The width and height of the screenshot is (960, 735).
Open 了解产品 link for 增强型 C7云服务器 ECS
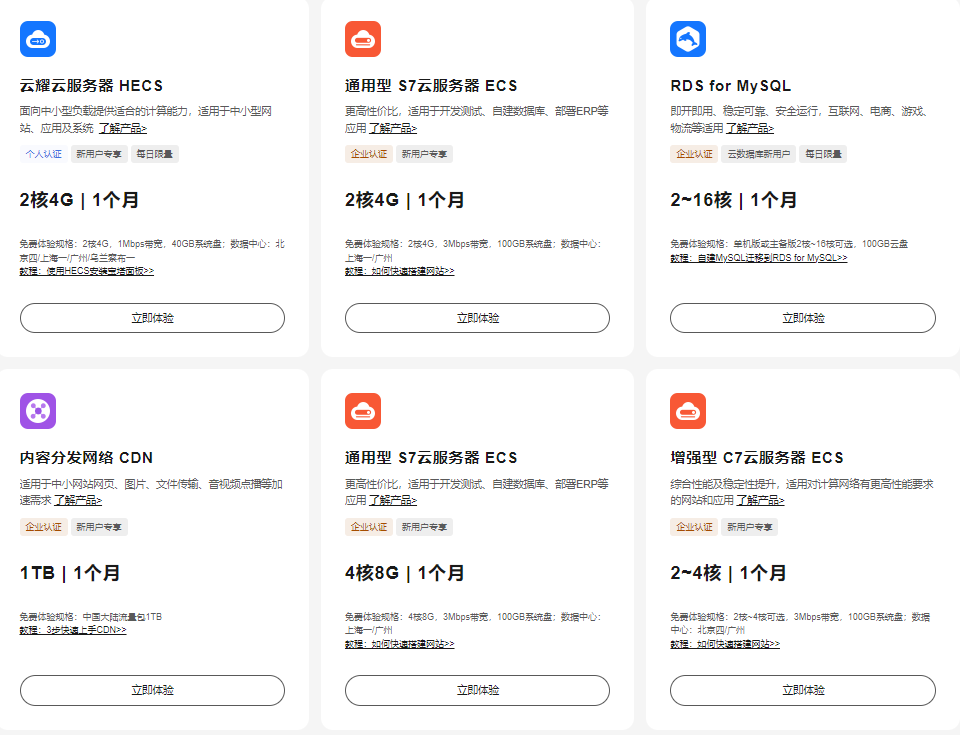point(760,500)
